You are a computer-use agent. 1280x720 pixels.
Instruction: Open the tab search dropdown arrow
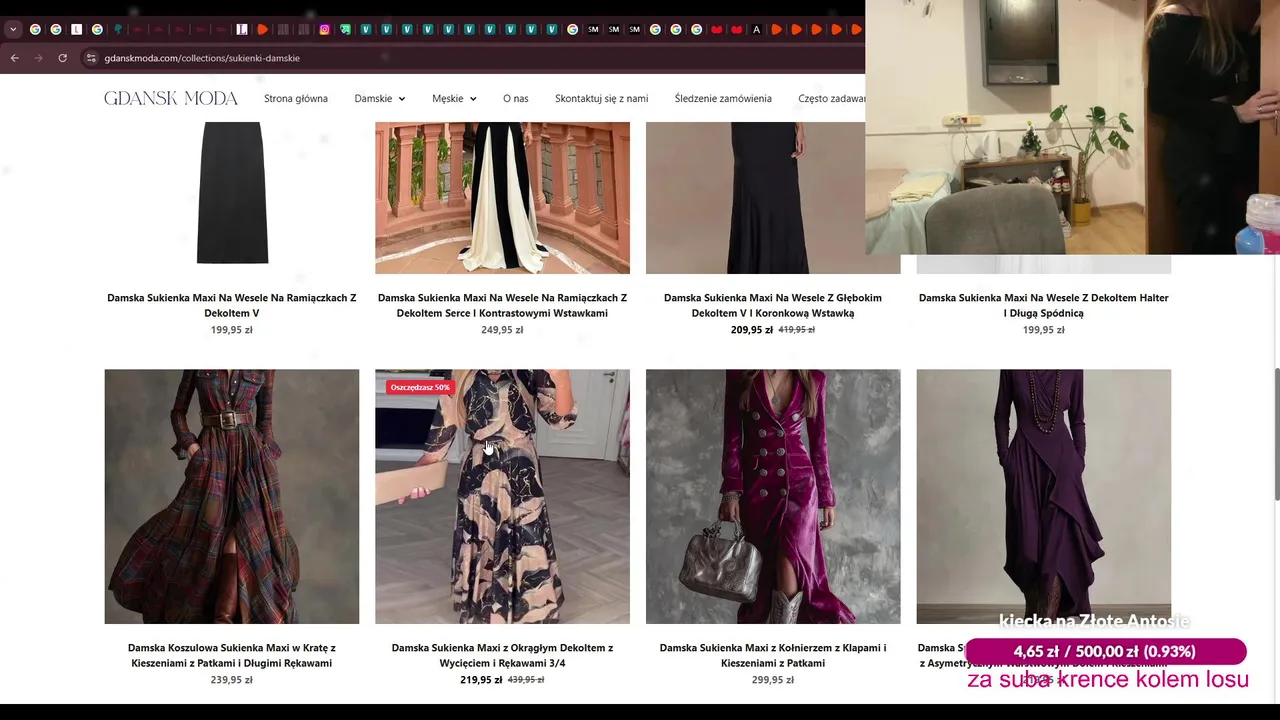(13, 29)
